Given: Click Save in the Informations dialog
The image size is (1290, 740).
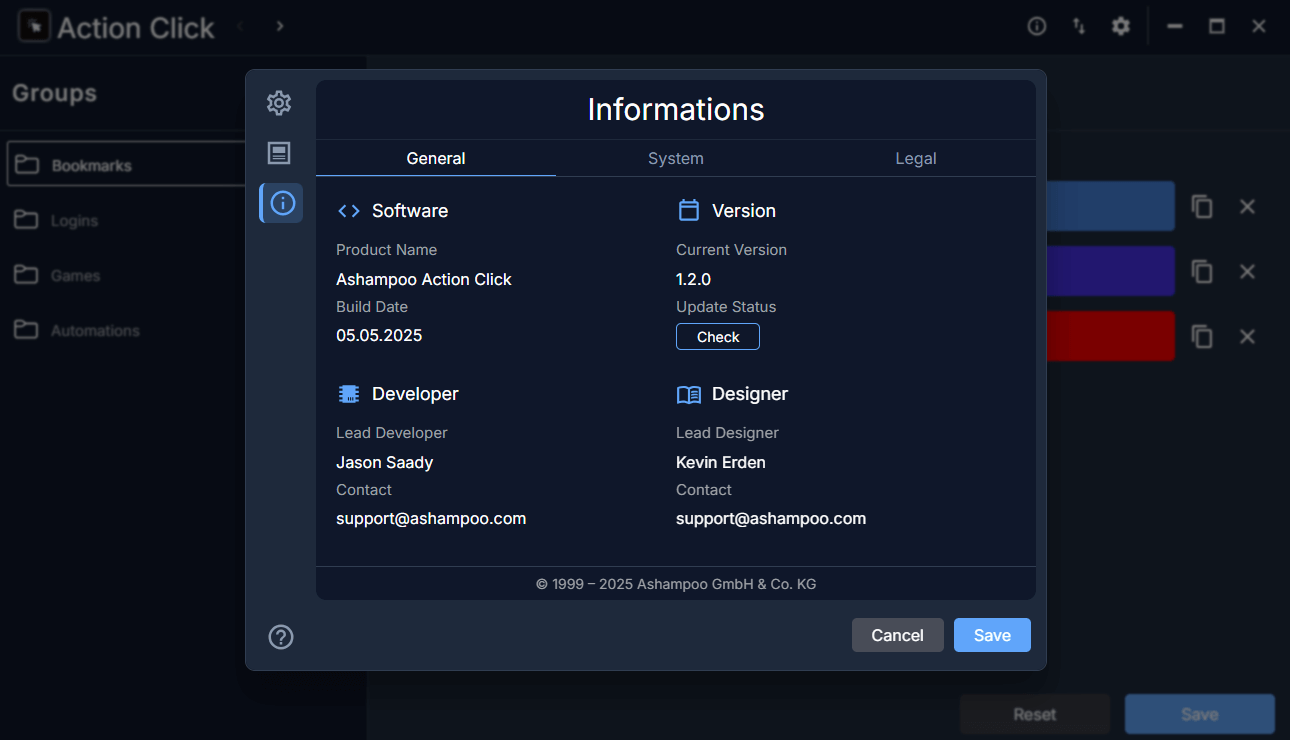Looking at the screenshot, I should point(991,635).
